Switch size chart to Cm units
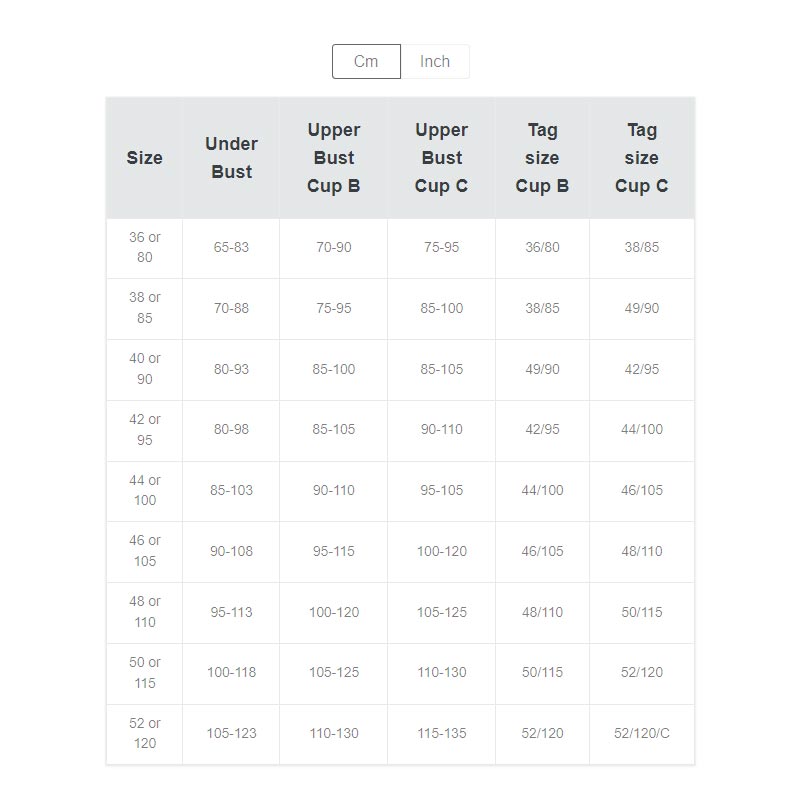 coord(366,61)
